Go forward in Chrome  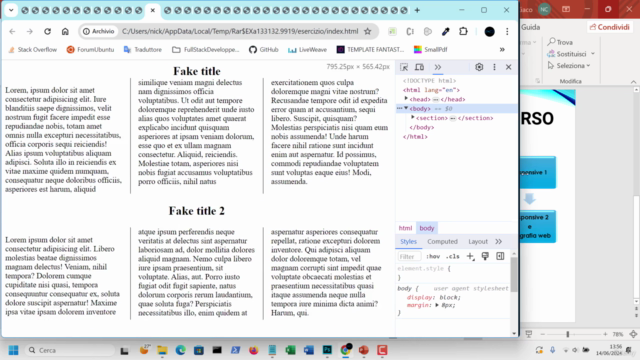coord(29,31)
